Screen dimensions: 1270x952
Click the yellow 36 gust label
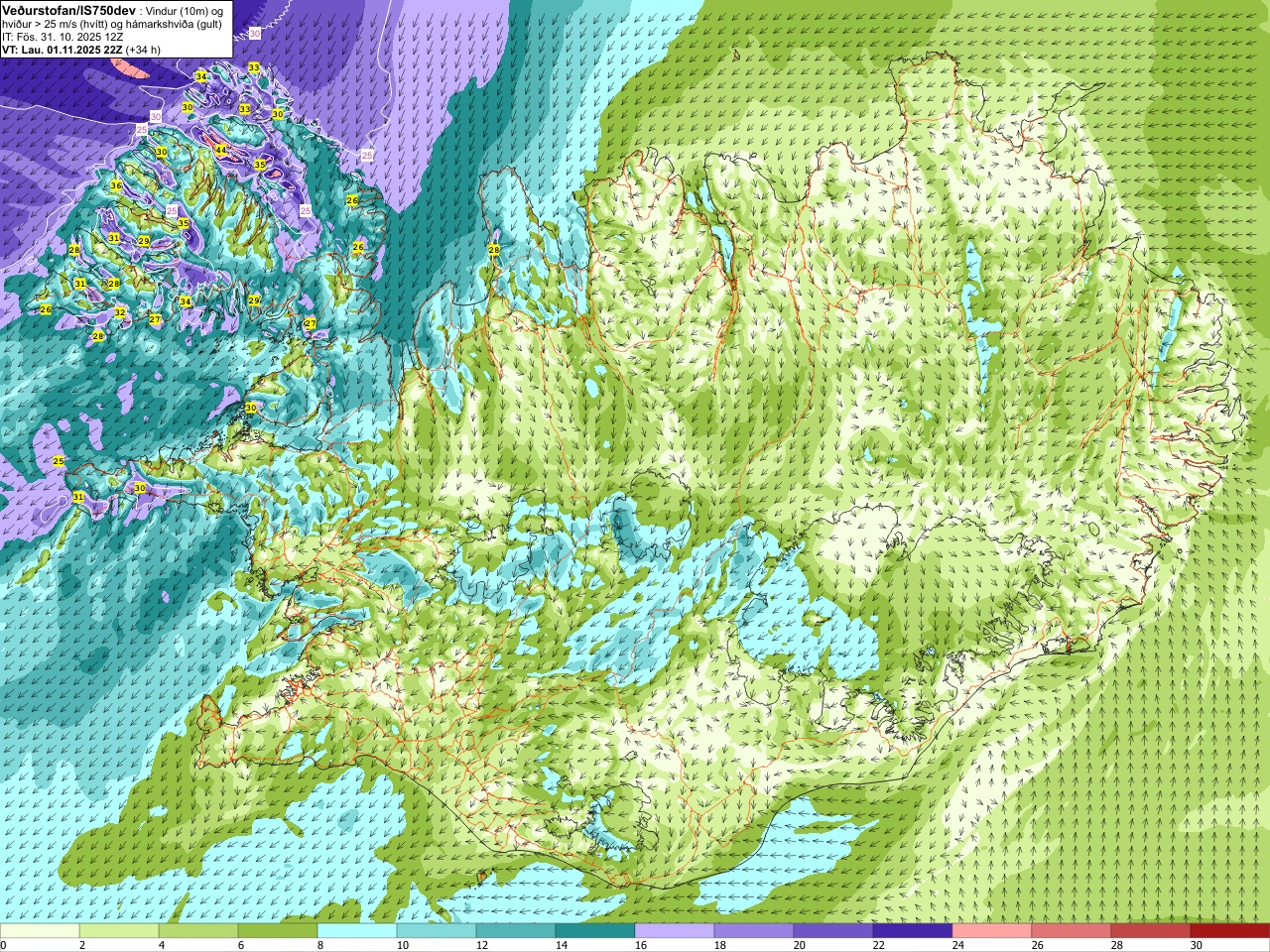(x=116, y=185)
